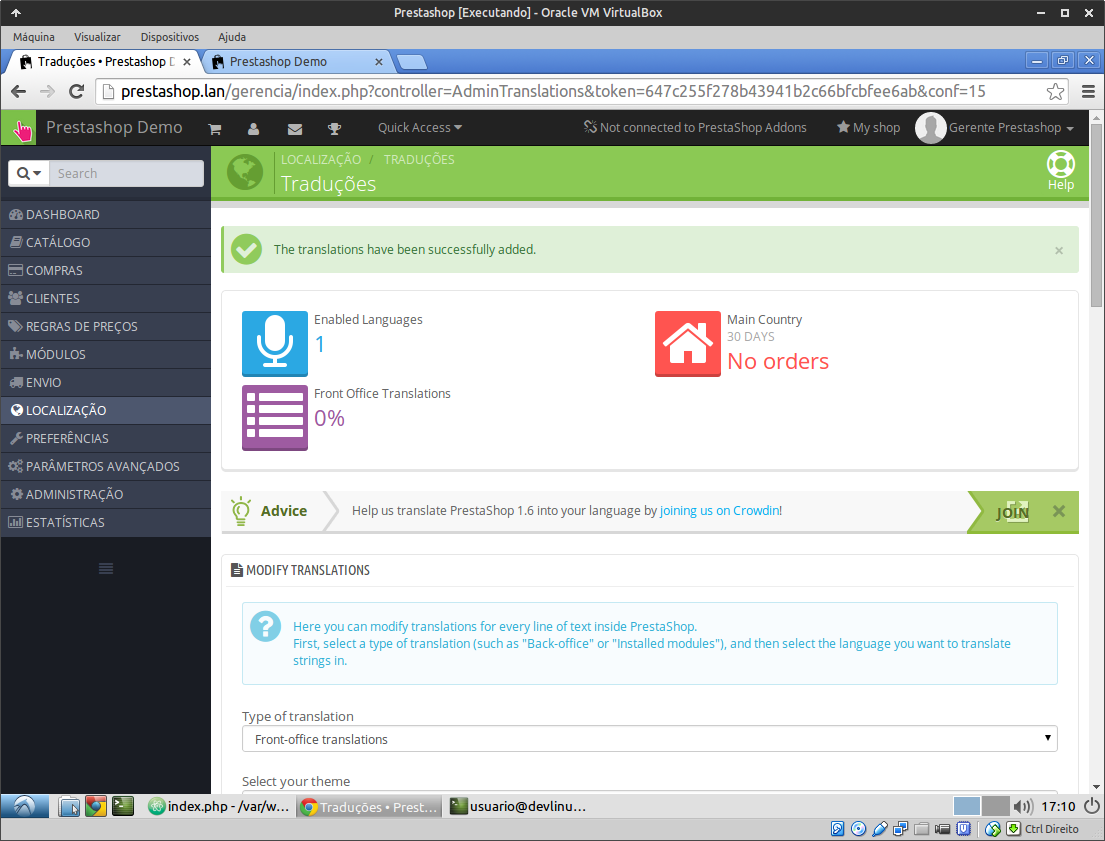This screenshot has width=1105, height=841.
Task: Open Catálogo in the sidebar
Action: 106,243
